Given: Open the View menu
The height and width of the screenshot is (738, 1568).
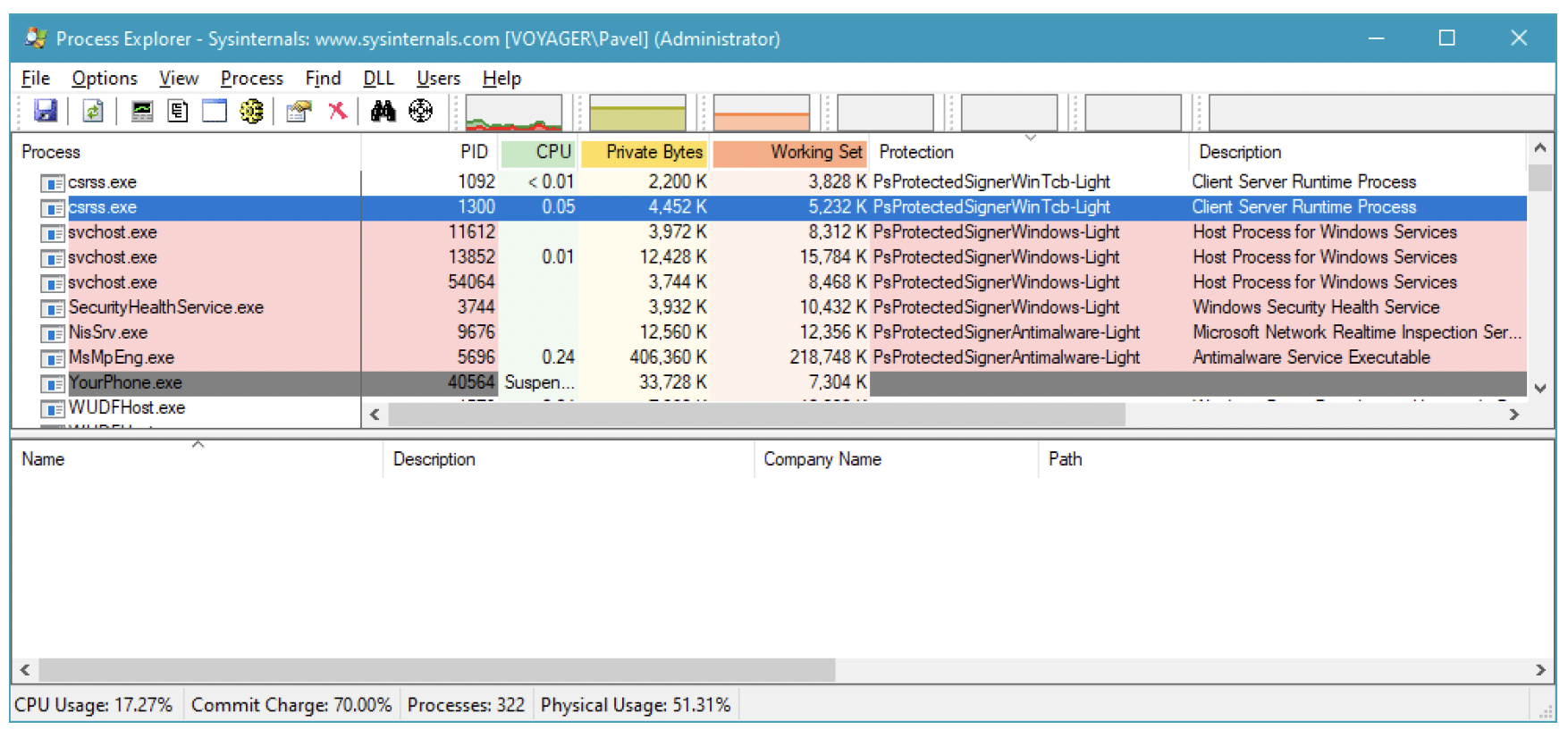Looking at the screenshot, I should click(x=179, y=79).
